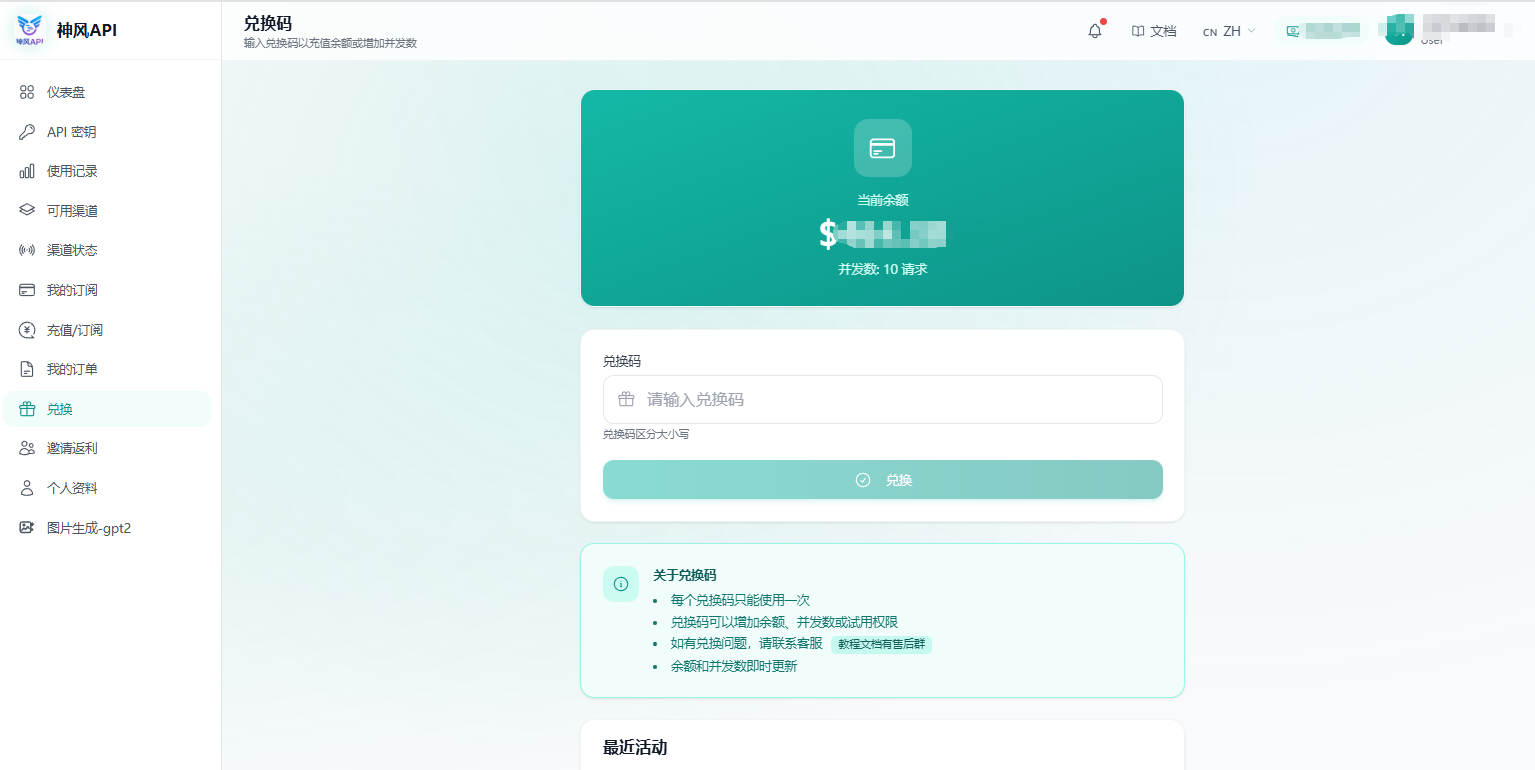Click the 使用记录 bar chart icon
This screenshot has width=1535, height=770.
coord(27,171)
